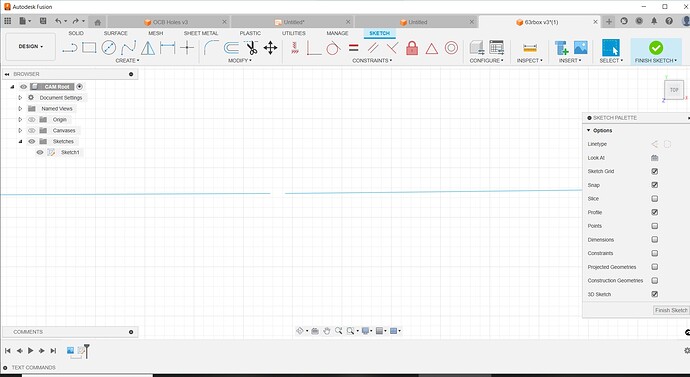Screen dimensions: 690x377
Task: Click the TOP face of ViewCube
Action: coord(674,90)
